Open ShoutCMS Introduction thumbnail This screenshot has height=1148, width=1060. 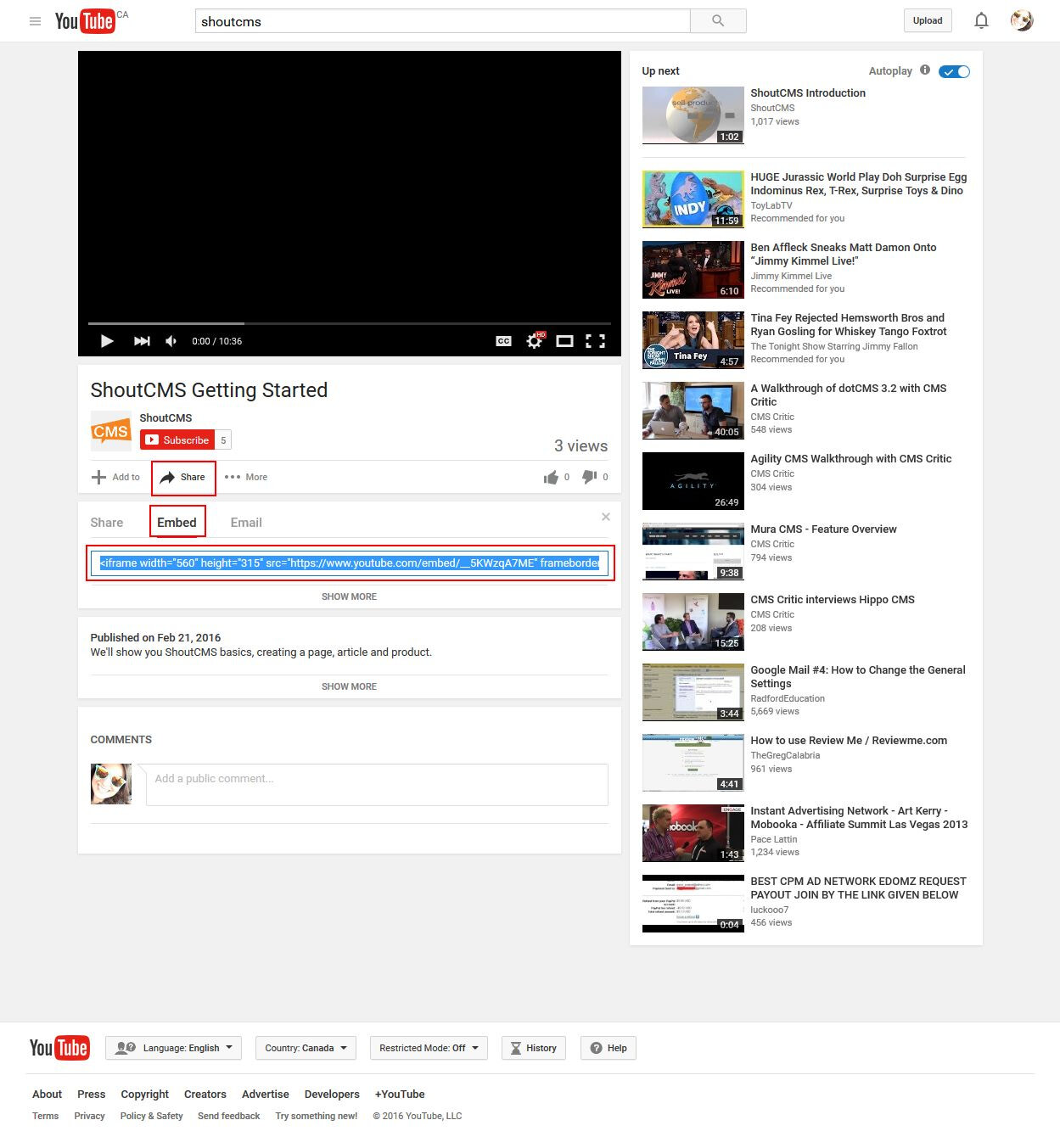693,115
